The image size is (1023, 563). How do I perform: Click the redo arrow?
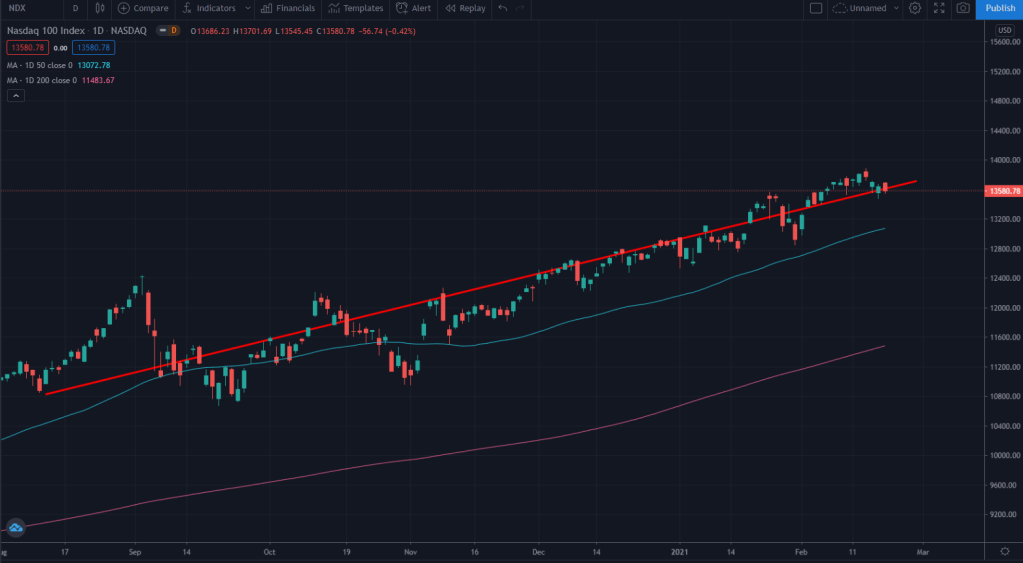[521, 8]
